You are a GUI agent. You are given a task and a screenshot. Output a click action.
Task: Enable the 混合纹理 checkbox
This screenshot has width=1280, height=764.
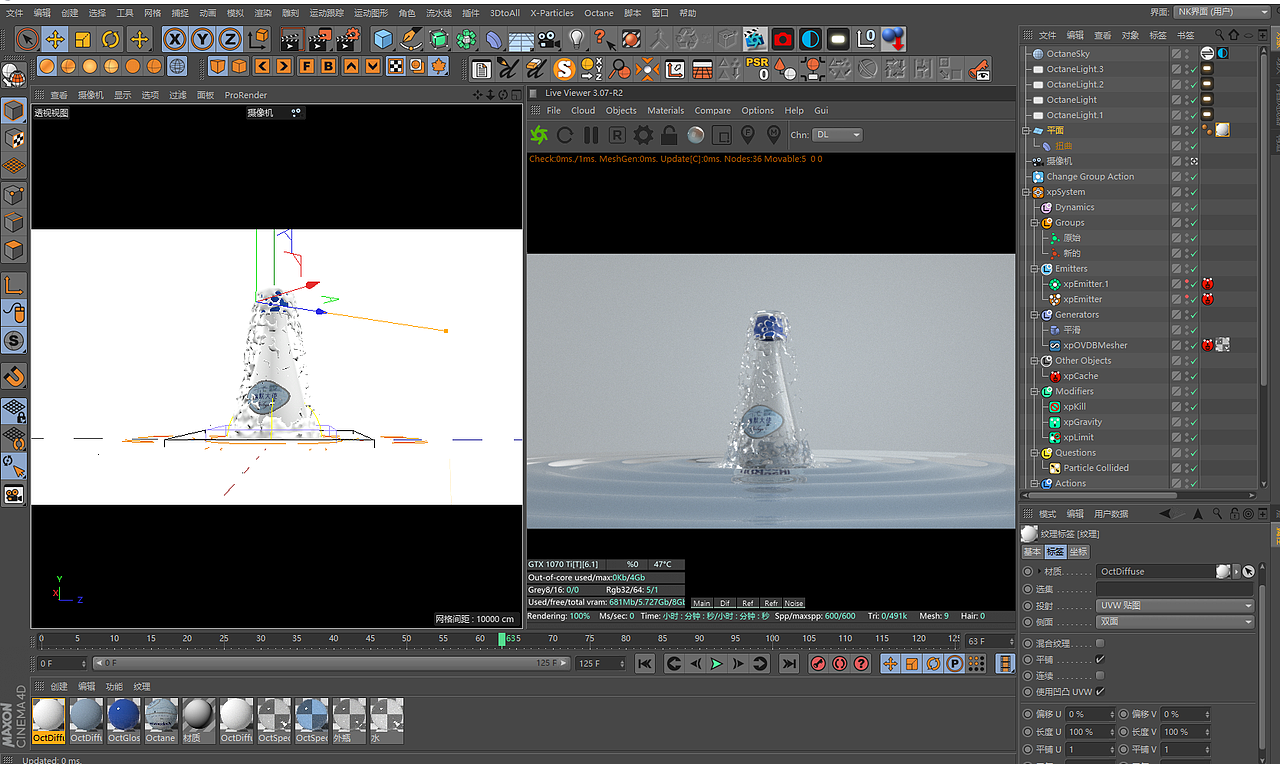(x=1100, y=643)
